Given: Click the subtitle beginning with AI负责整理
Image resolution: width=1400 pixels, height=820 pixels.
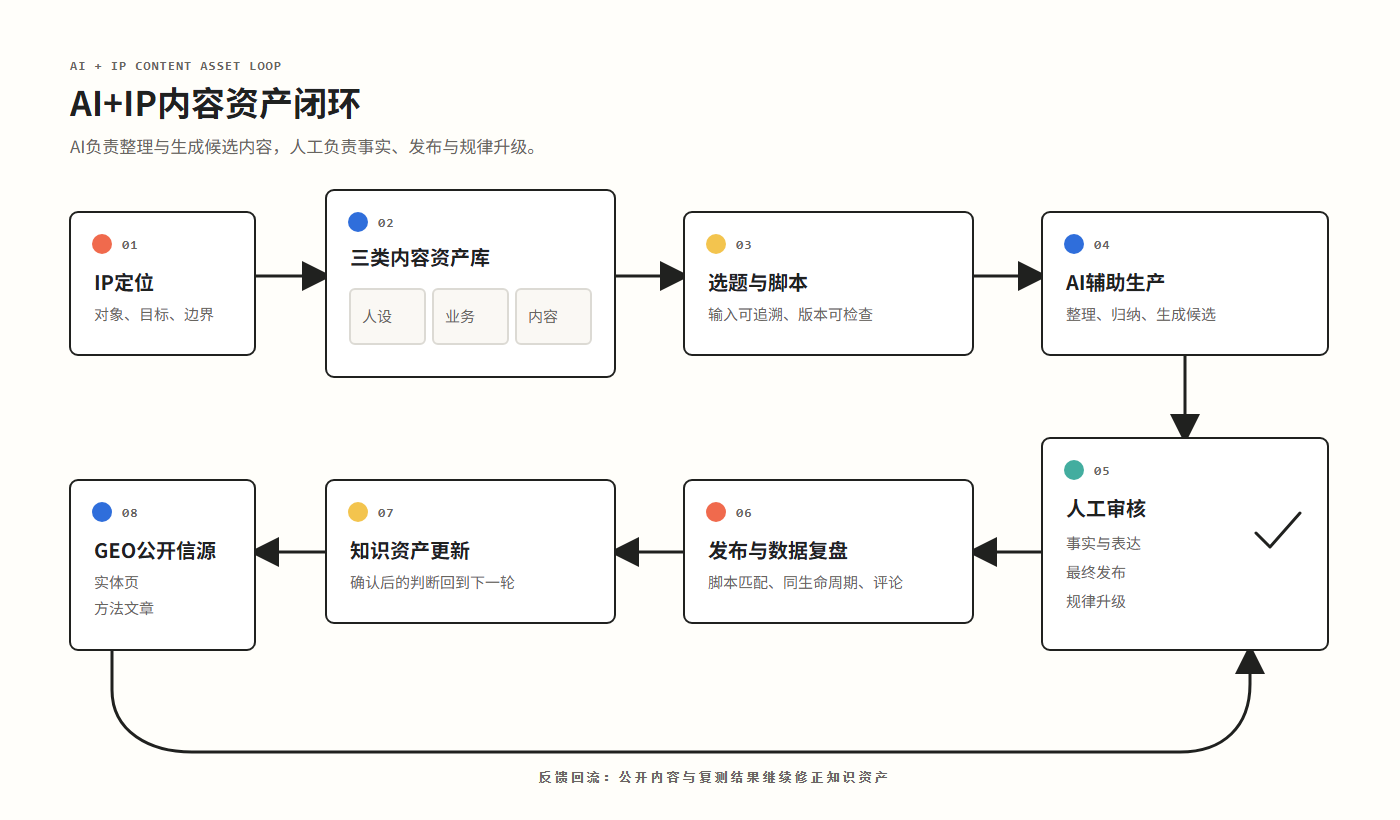Looking at the screenshot, I should pos(305,147).
